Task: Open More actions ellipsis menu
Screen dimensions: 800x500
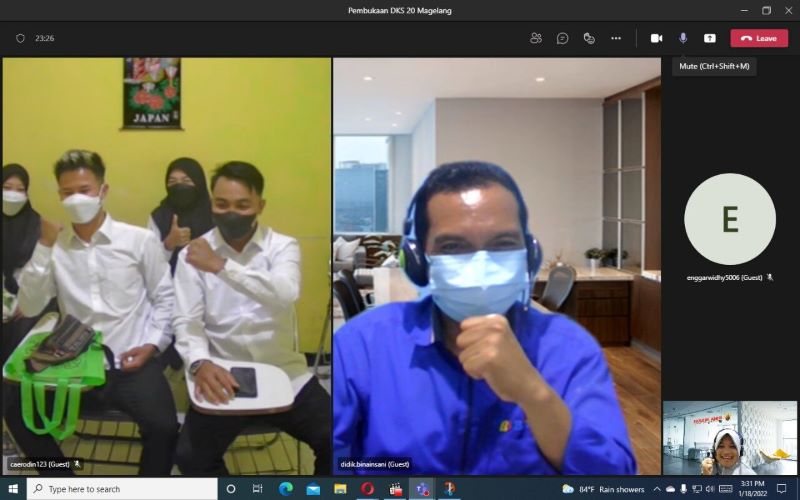Action: coord(616,38)
